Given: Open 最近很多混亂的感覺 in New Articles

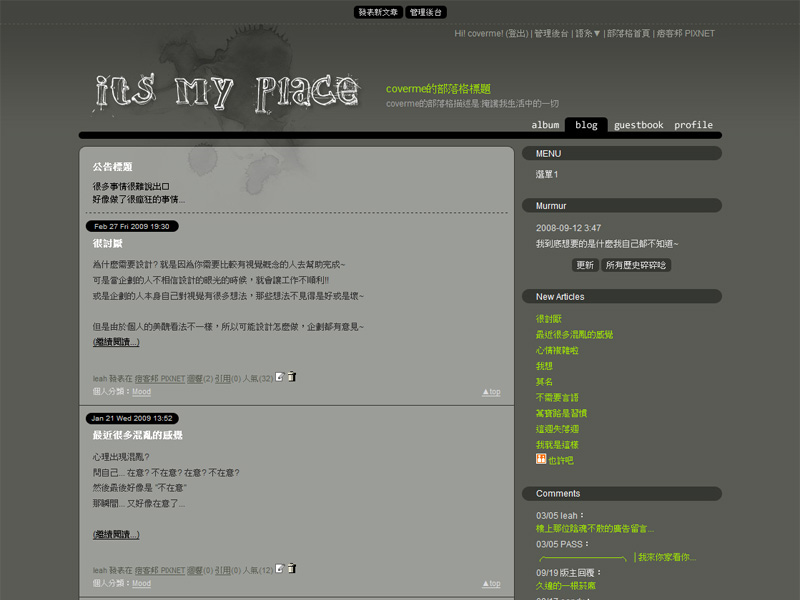Looking at the screenshot, I should [x=574, y=335].
